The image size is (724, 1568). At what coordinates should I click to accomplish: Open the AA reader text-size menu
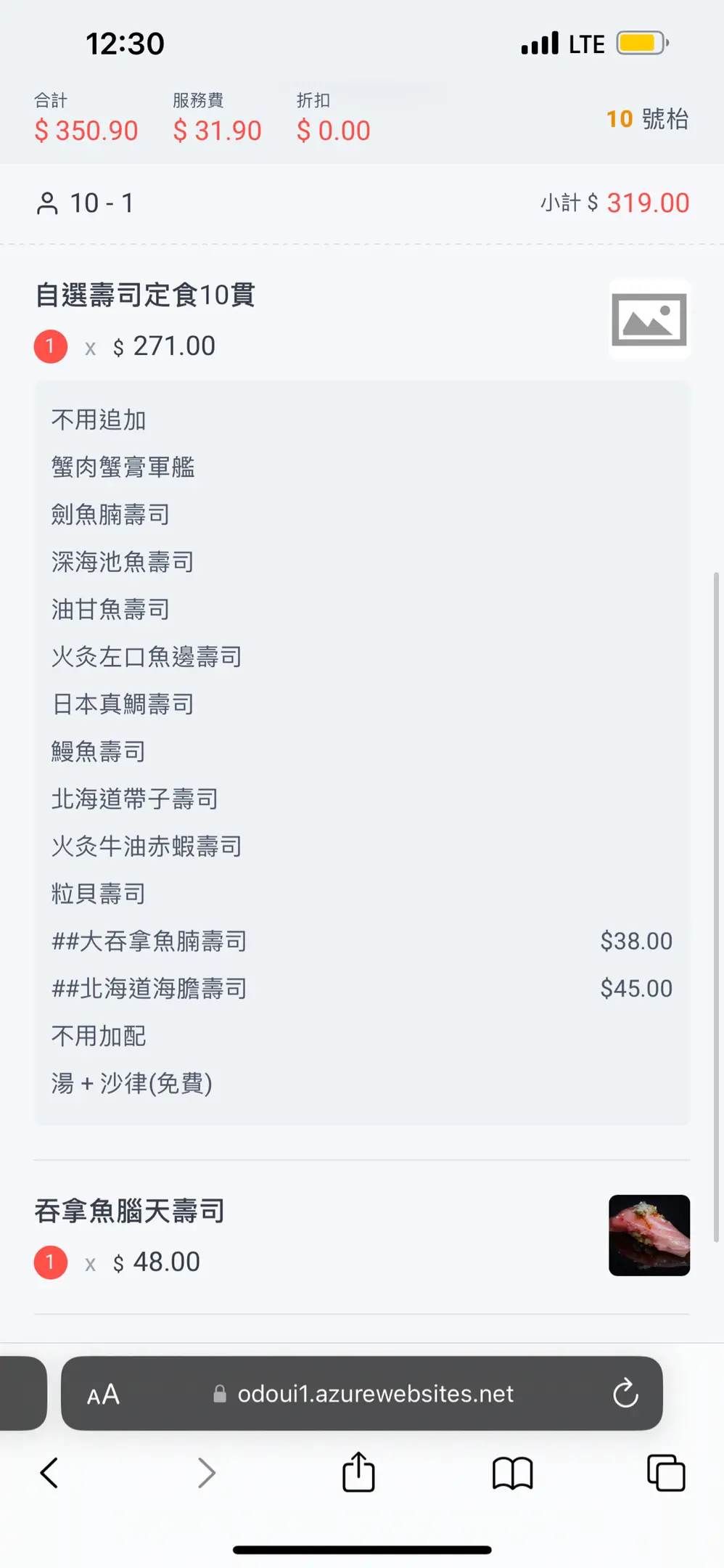(103, 1394)
